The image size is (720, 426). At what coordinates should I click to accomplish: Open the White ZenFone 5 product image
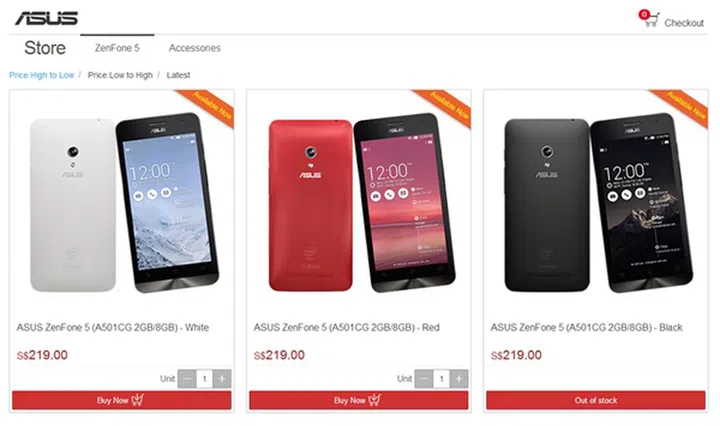coord(124,203)
